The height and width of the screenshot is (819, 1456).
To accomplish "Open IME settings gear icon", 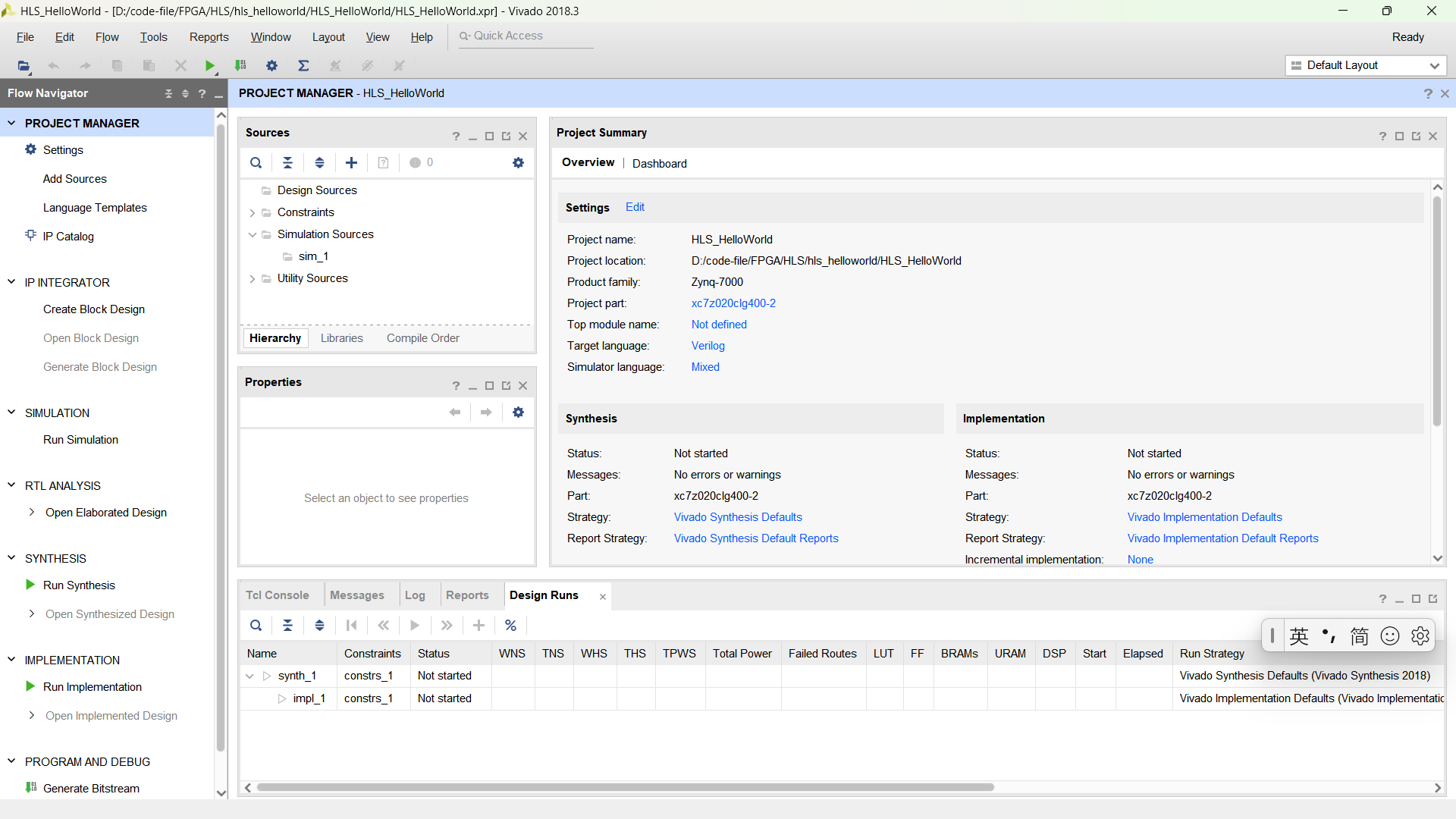I will [1420, 635].
